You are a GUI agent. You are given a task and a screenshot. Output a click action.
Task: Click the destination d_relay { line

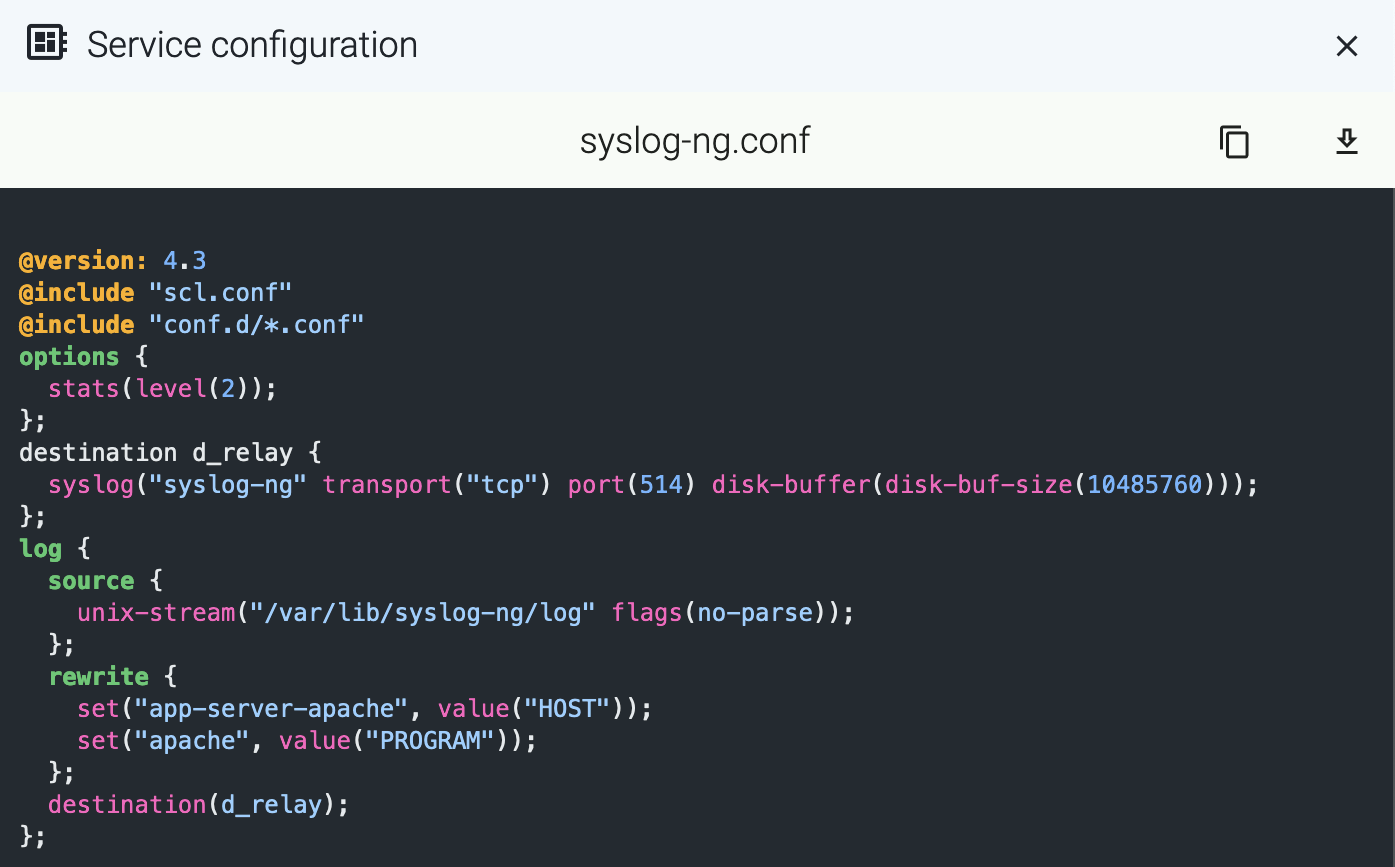170,453
